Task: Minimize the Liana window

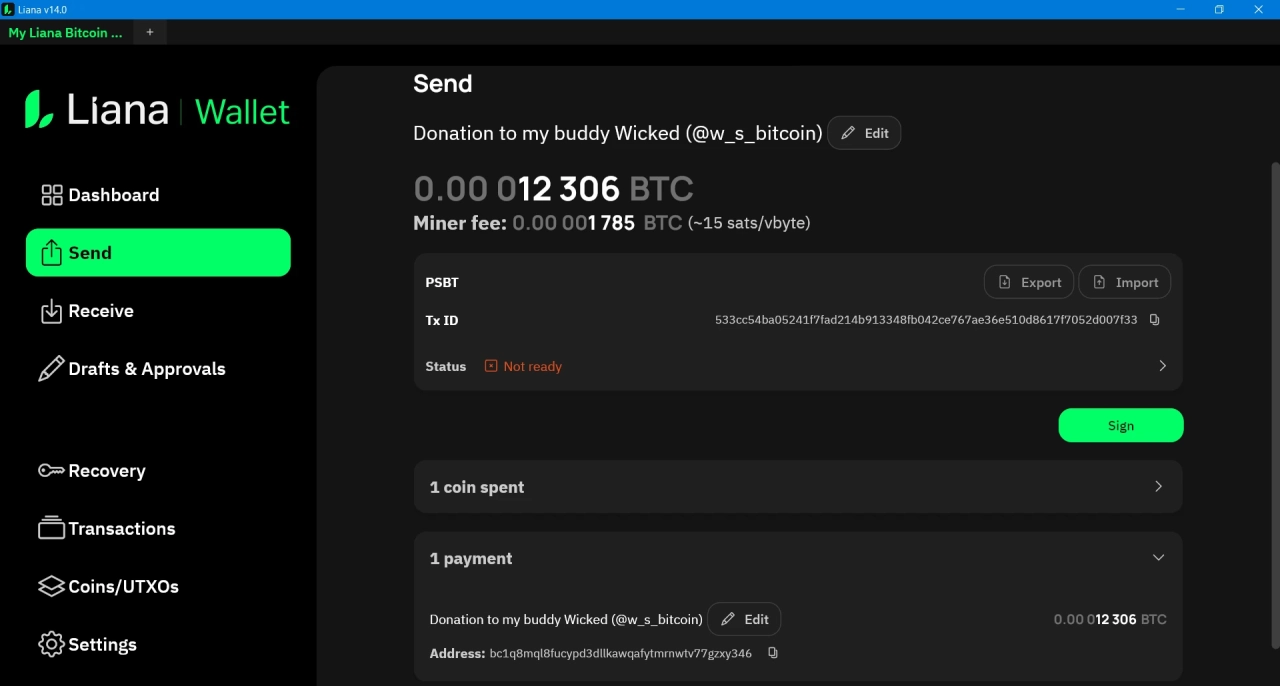Action: (x=1181, y=9)
